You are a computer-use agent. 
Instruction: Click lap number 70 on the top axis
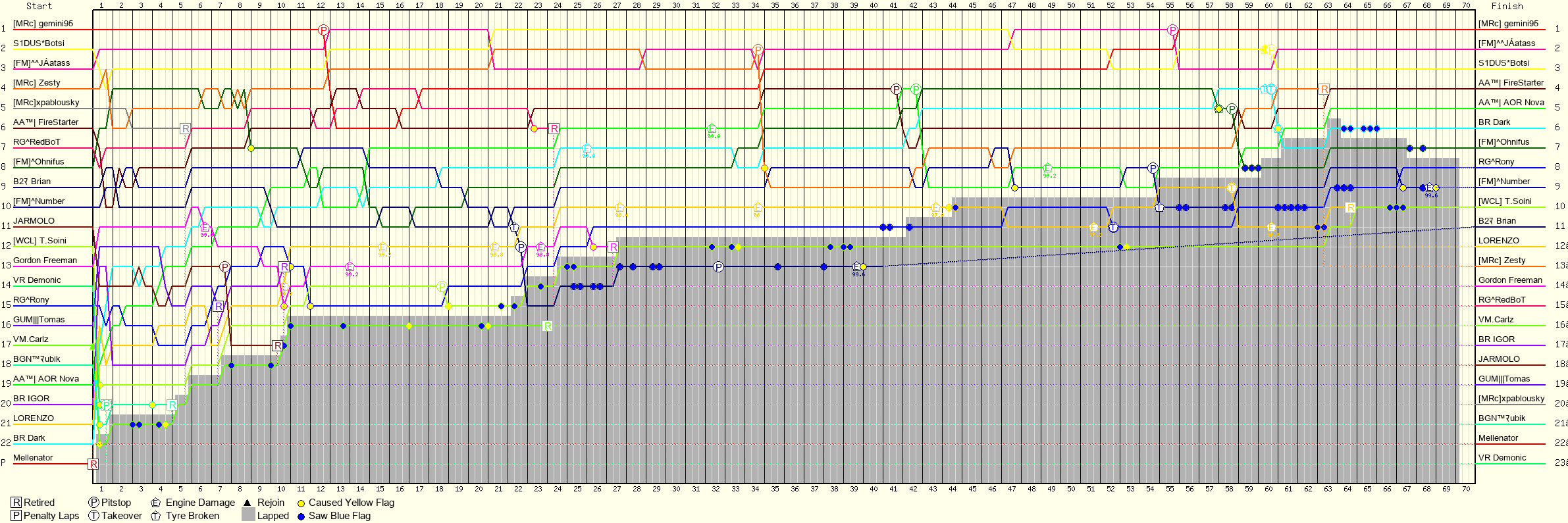(1466, 5)
